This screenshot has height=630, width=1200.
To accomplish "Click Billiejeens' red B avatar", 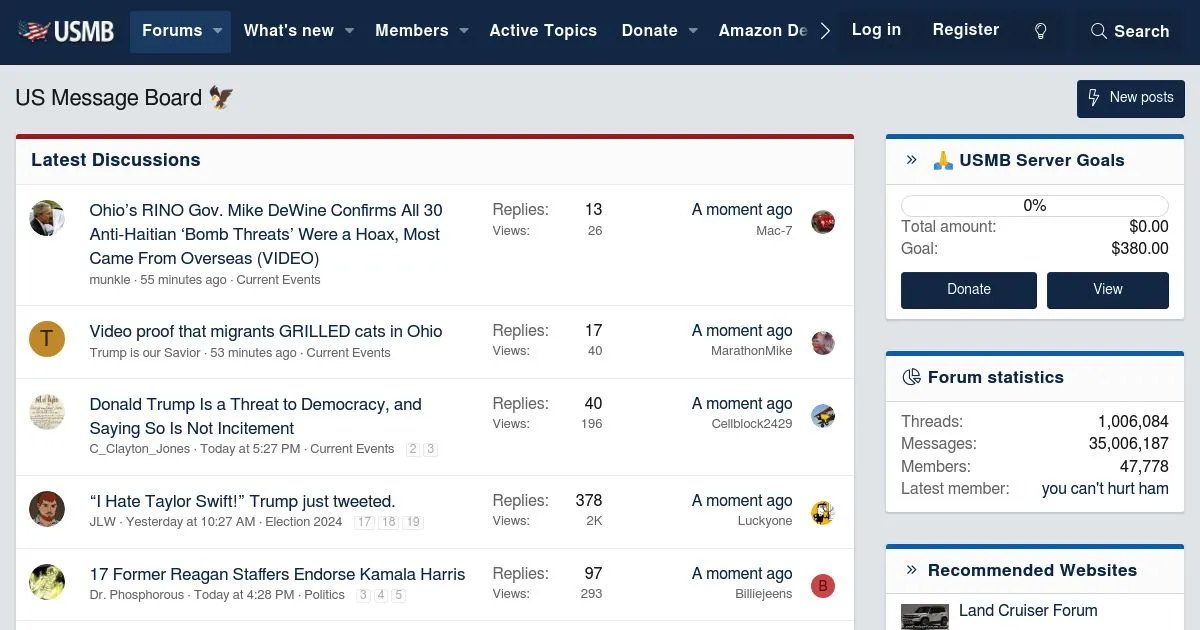I will click(822, 586).
